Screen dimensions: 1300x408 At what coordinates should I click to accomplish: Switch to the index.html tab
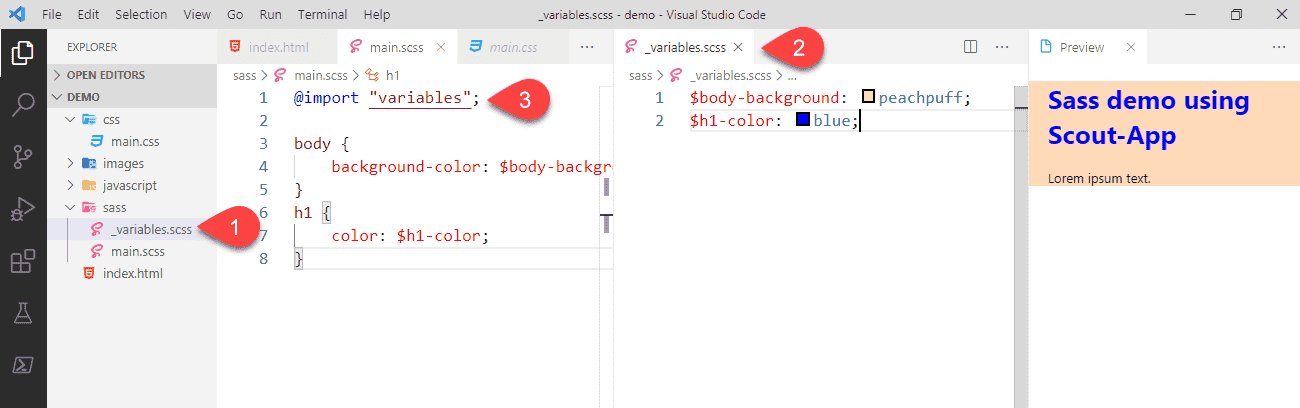click(x=277, y=47)
